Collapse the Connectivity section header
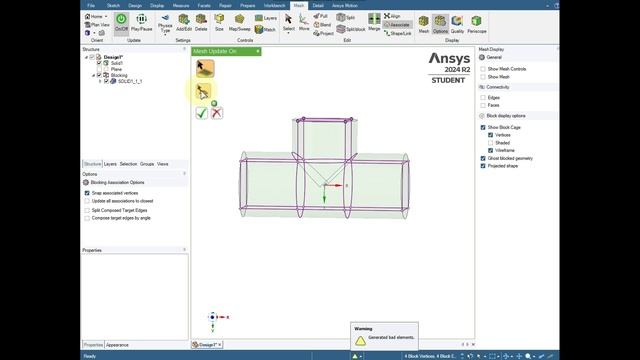 pos(482,87)
